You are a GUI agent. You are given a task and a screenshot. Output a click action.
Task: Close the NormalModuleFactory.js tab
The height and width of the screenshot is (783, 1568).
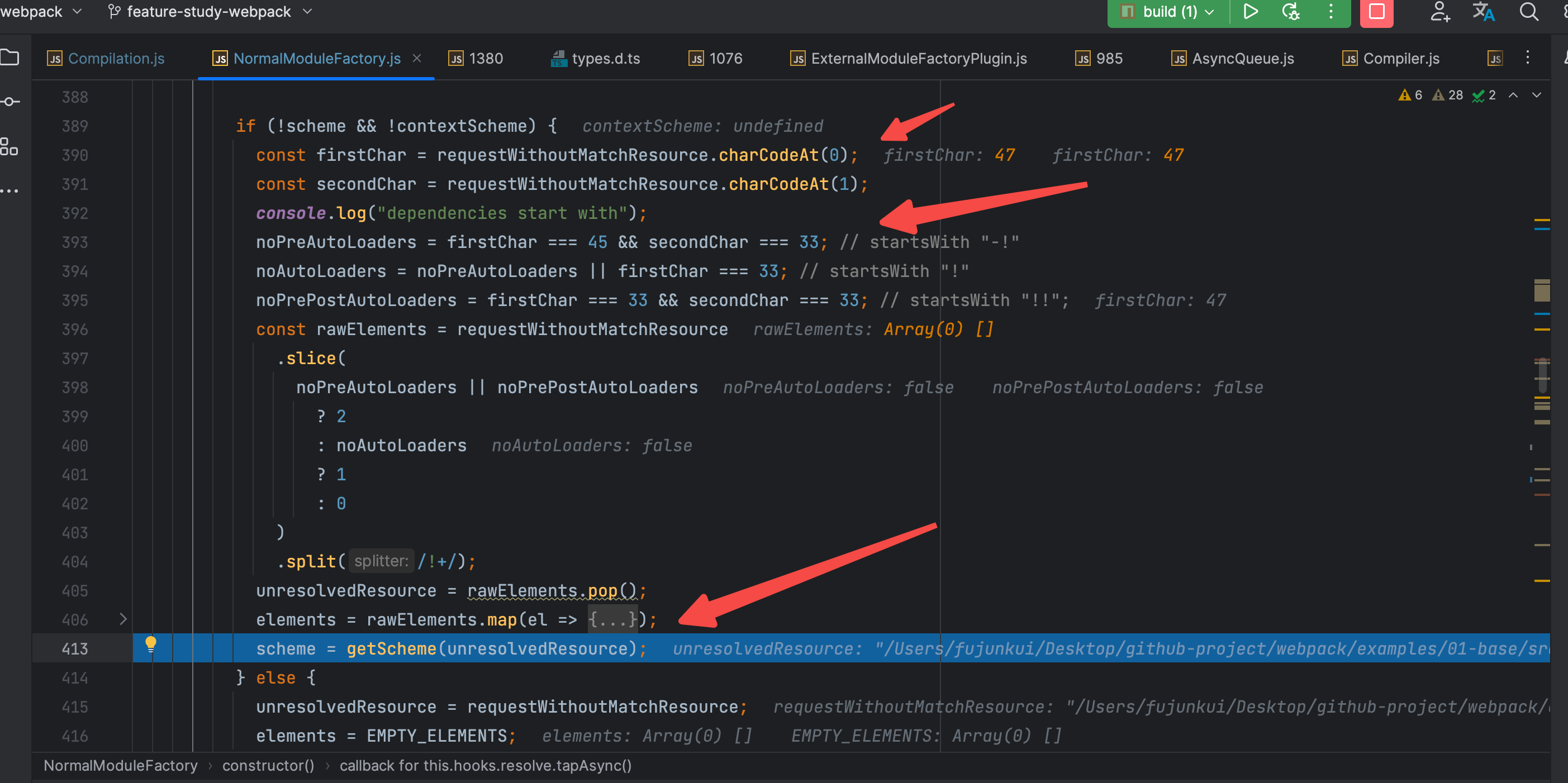[417, 59]
